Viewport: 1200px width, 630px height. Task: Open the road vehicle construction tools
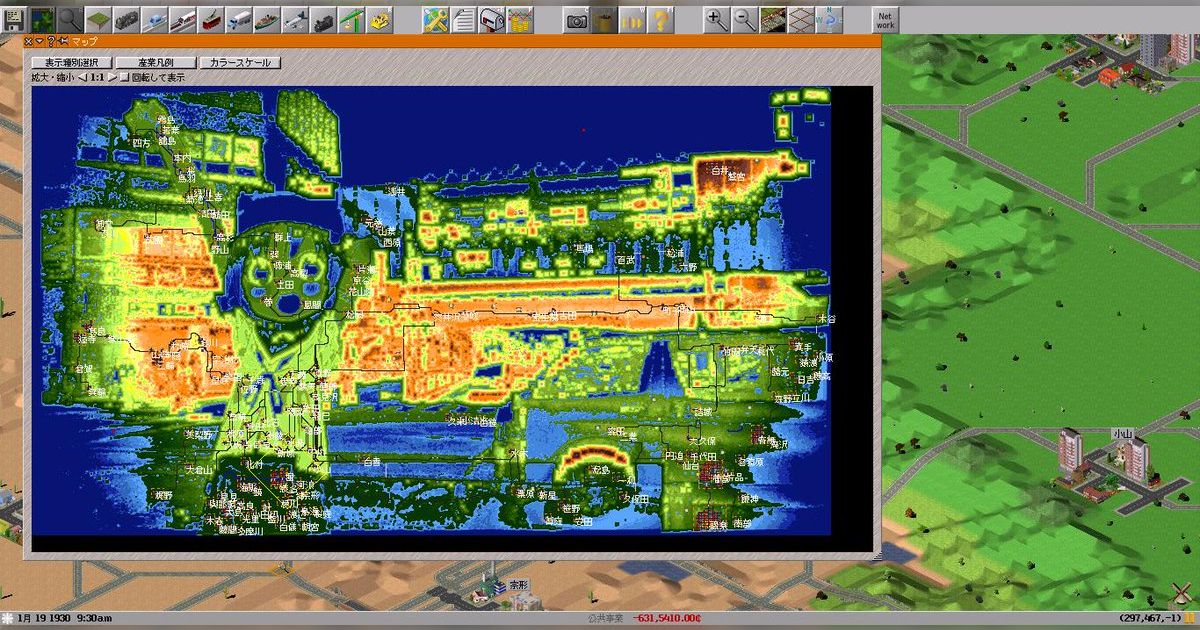tap(239, 18)
